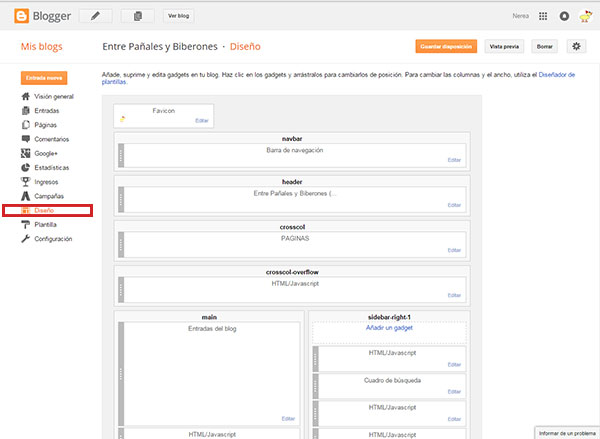Select the Diseño menu item
The height and width of the screenshot is (439, 600).
pyautogui.click(x=44, y=211)
